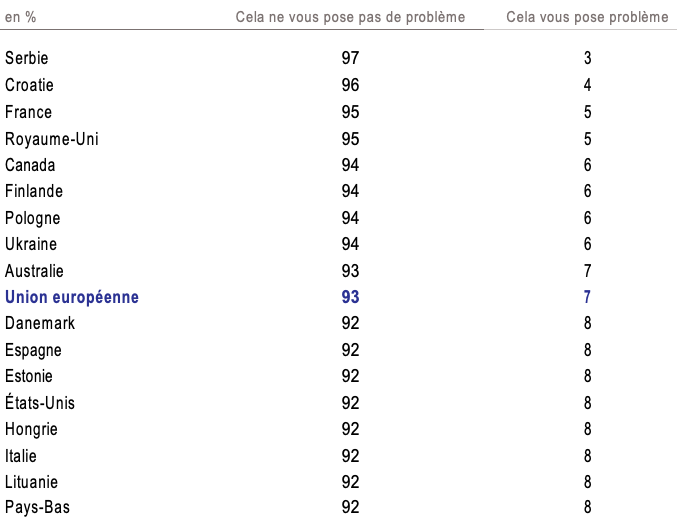Select the États-Unis row label
The width and height of the screenshot is (677, 520).
pos(40,403)
